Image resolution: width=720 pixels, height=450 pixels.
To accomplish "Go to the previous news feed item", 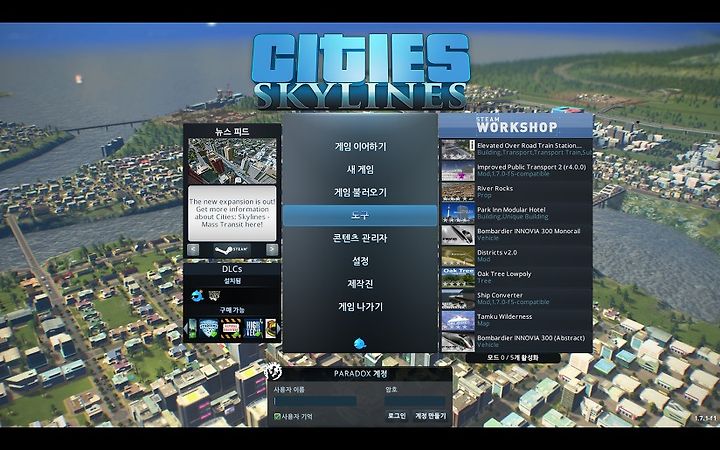I will pyautogui.click(x=193, y=250).
